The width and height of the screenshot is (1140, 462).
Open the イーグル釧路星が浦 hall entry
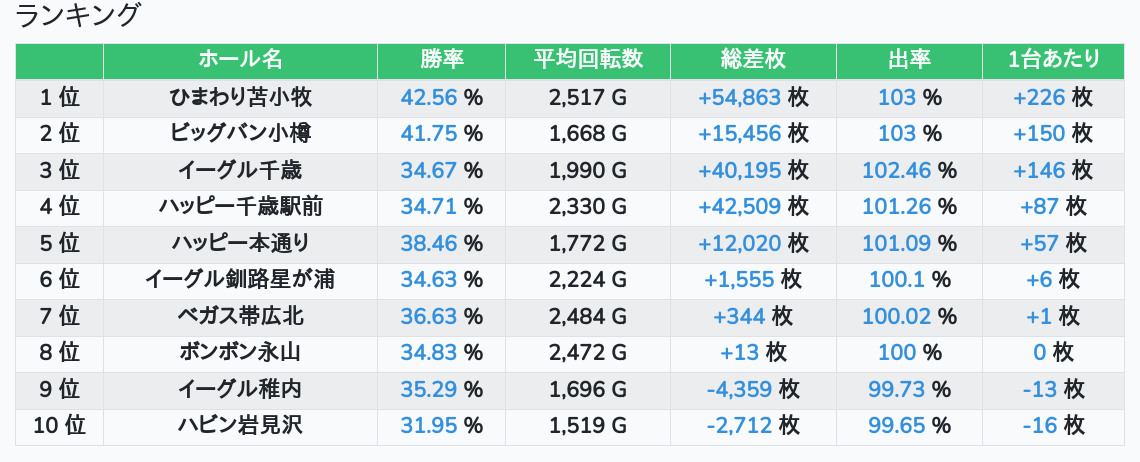point(240,280)
